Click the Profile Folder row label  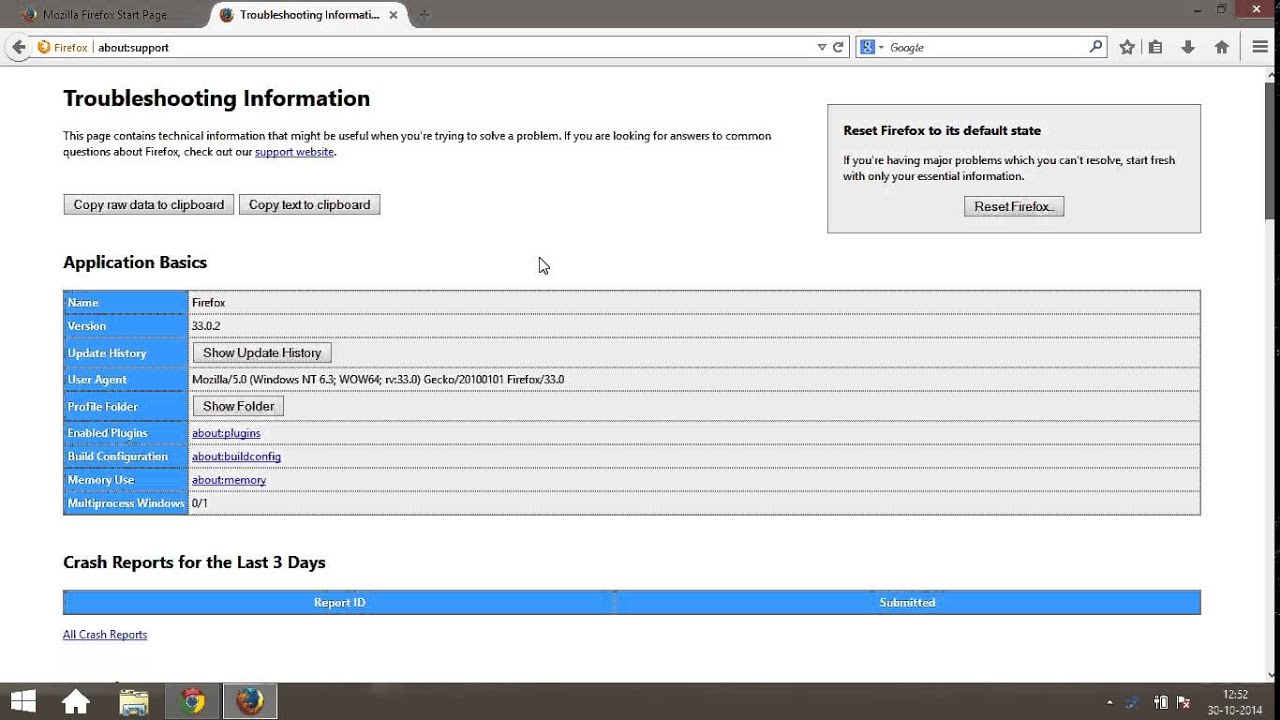click(x=102, y=406)
